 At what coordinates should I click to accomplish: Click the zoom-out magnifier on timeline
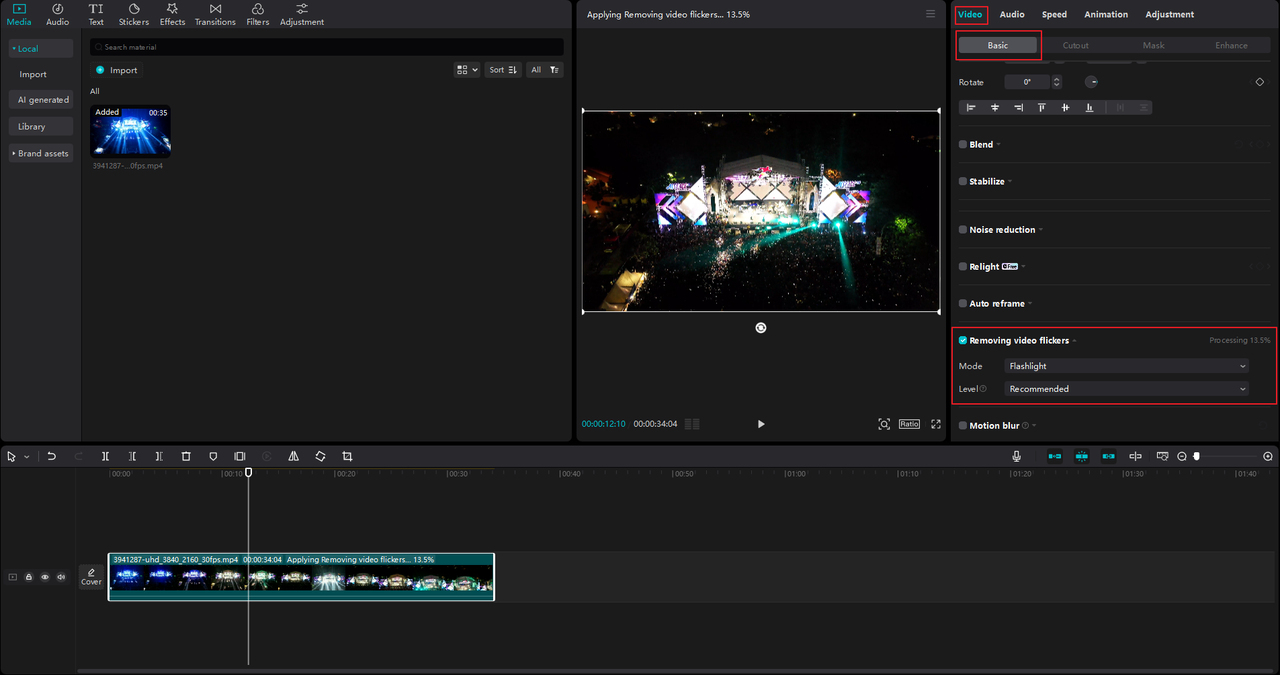(x=1182, y=456)
